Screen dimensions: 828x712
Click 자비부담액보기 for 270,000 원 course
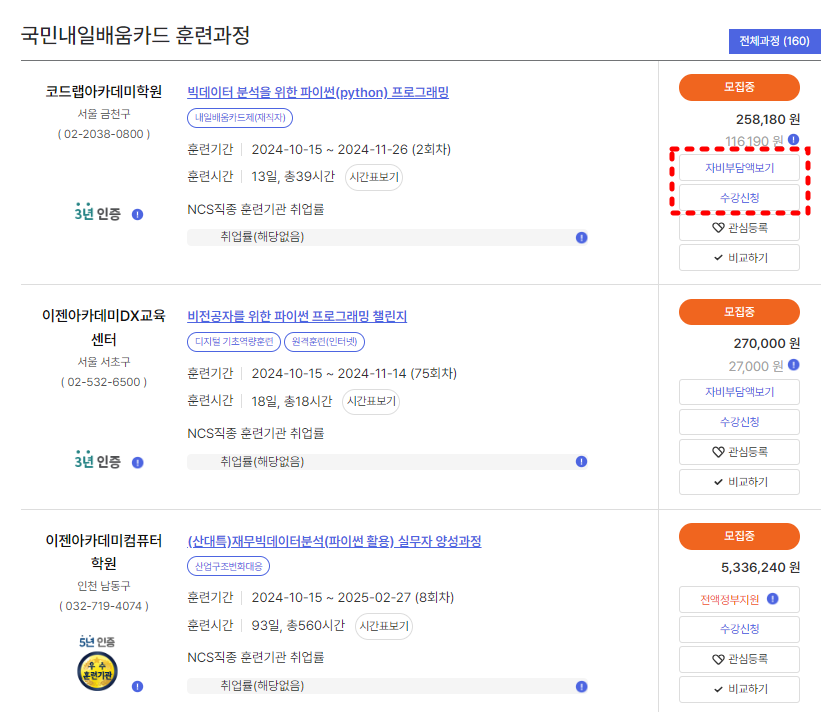(x=739, y=392)
